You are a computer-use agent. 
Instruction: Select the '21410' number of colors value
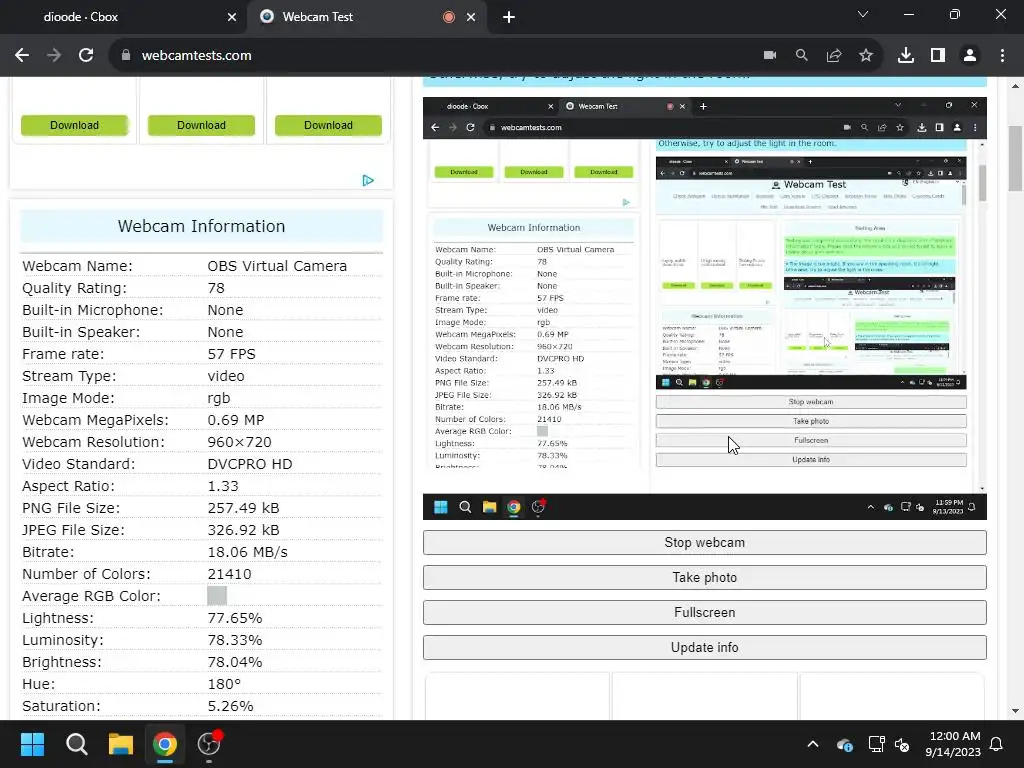click(229, 574)
